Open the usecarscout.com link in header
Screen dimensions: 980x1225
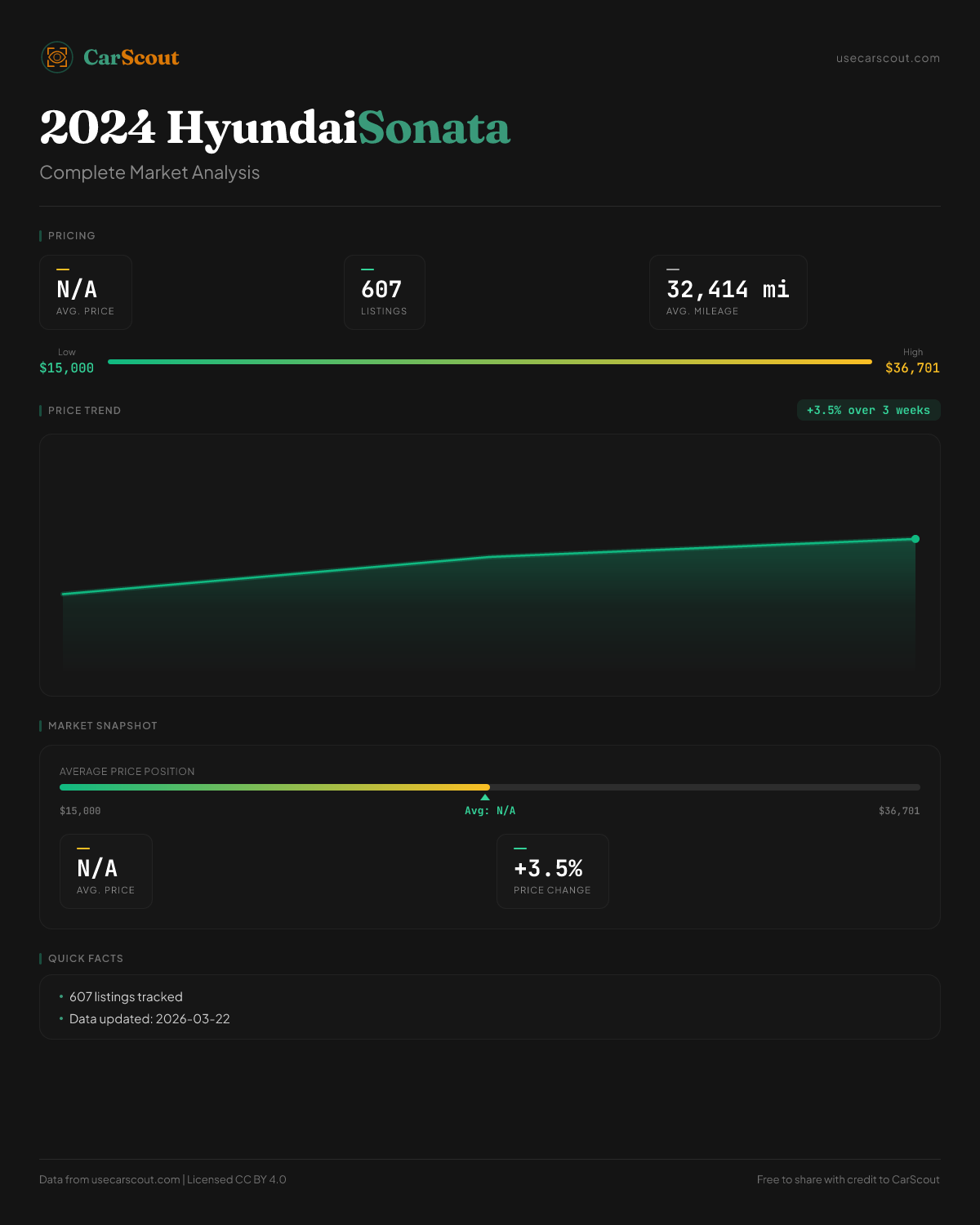point(888,58)
